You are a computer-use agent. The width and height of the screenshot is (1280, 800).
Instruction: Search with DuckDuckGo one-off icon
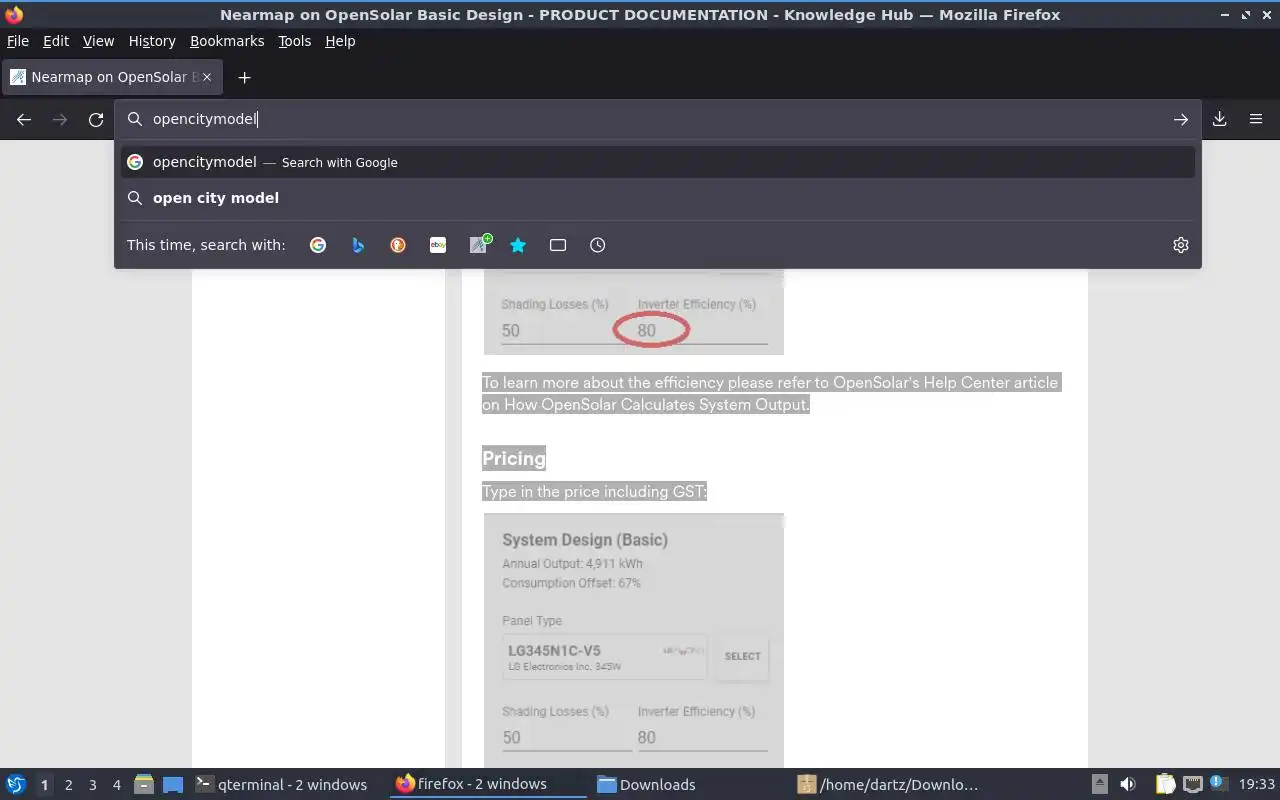click(398, 245)
